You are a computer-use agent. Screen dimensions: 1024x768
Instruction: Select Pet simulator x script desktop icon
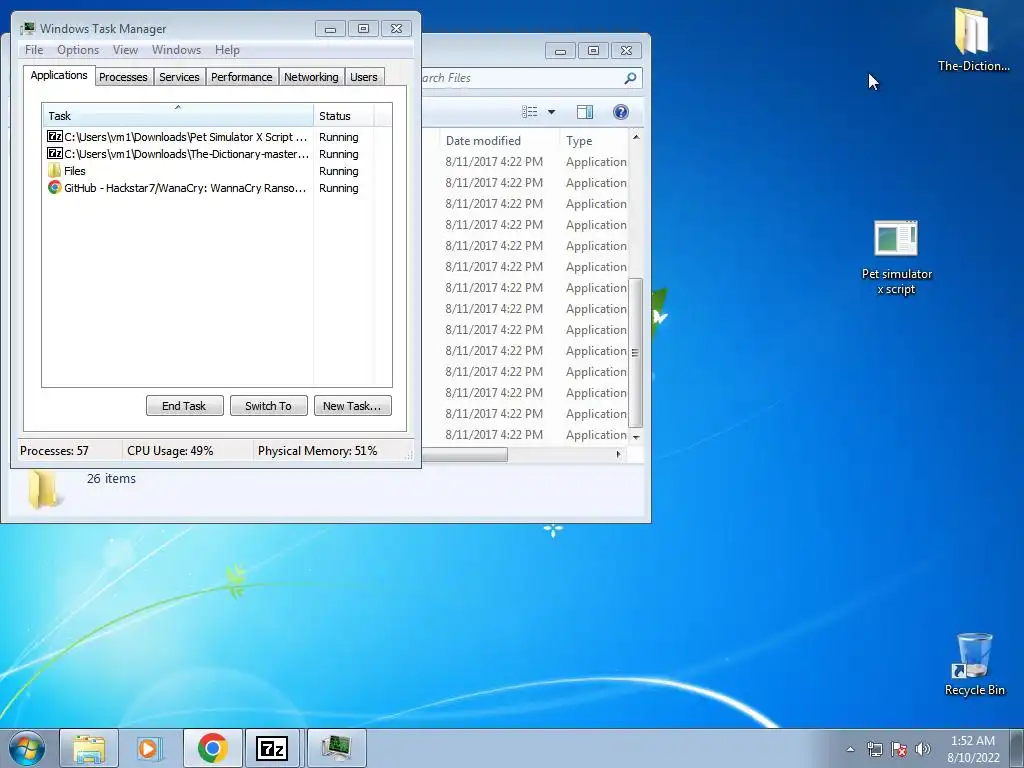896,258
